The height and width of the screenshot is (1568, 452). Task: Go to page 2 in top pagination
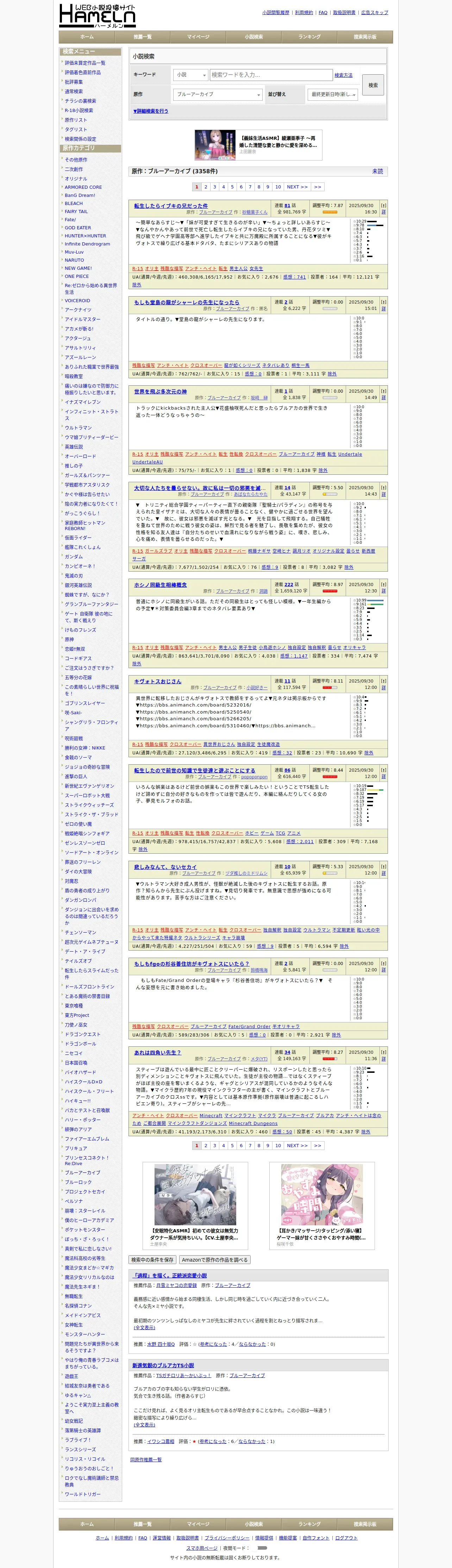pyautogui.click(x=206, y=187)
